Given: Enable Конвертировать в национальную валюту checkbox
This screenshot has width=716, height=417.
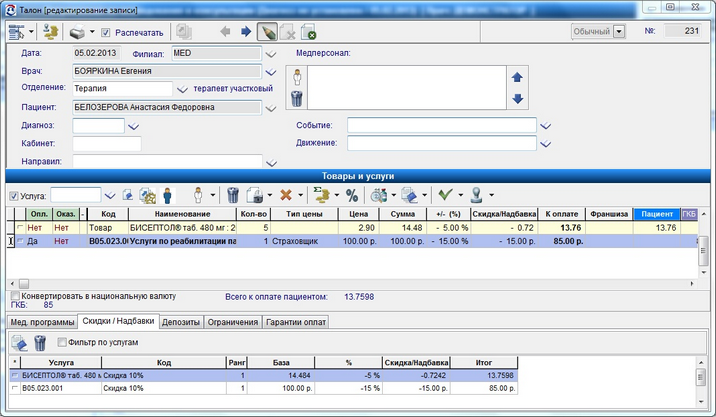Looking at the screenshot, I should click(16, 296).
